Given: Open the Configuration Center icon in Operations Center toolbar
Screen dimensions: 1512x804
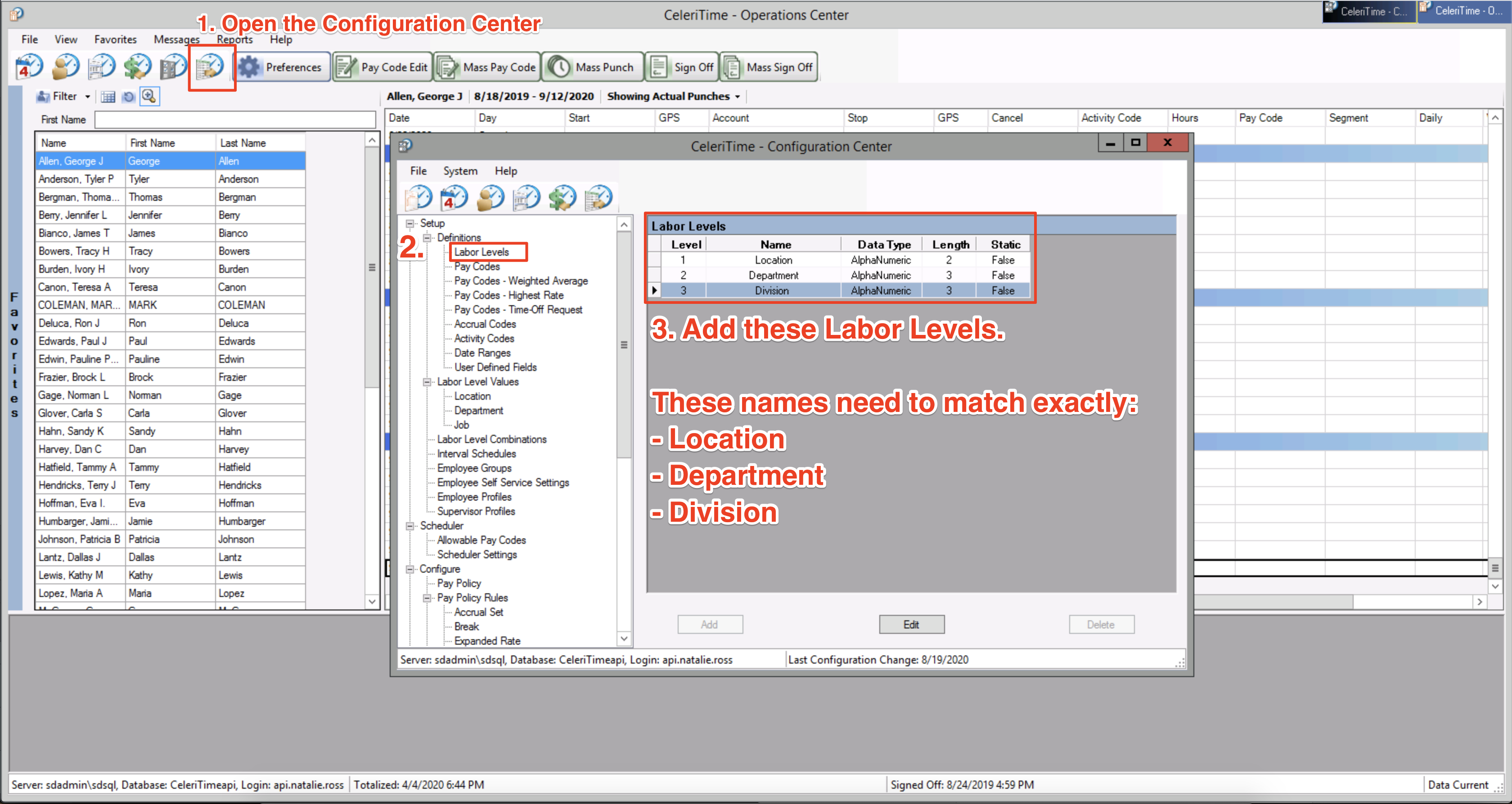Looking at the screenshot, I should click(x=210, y=66).
